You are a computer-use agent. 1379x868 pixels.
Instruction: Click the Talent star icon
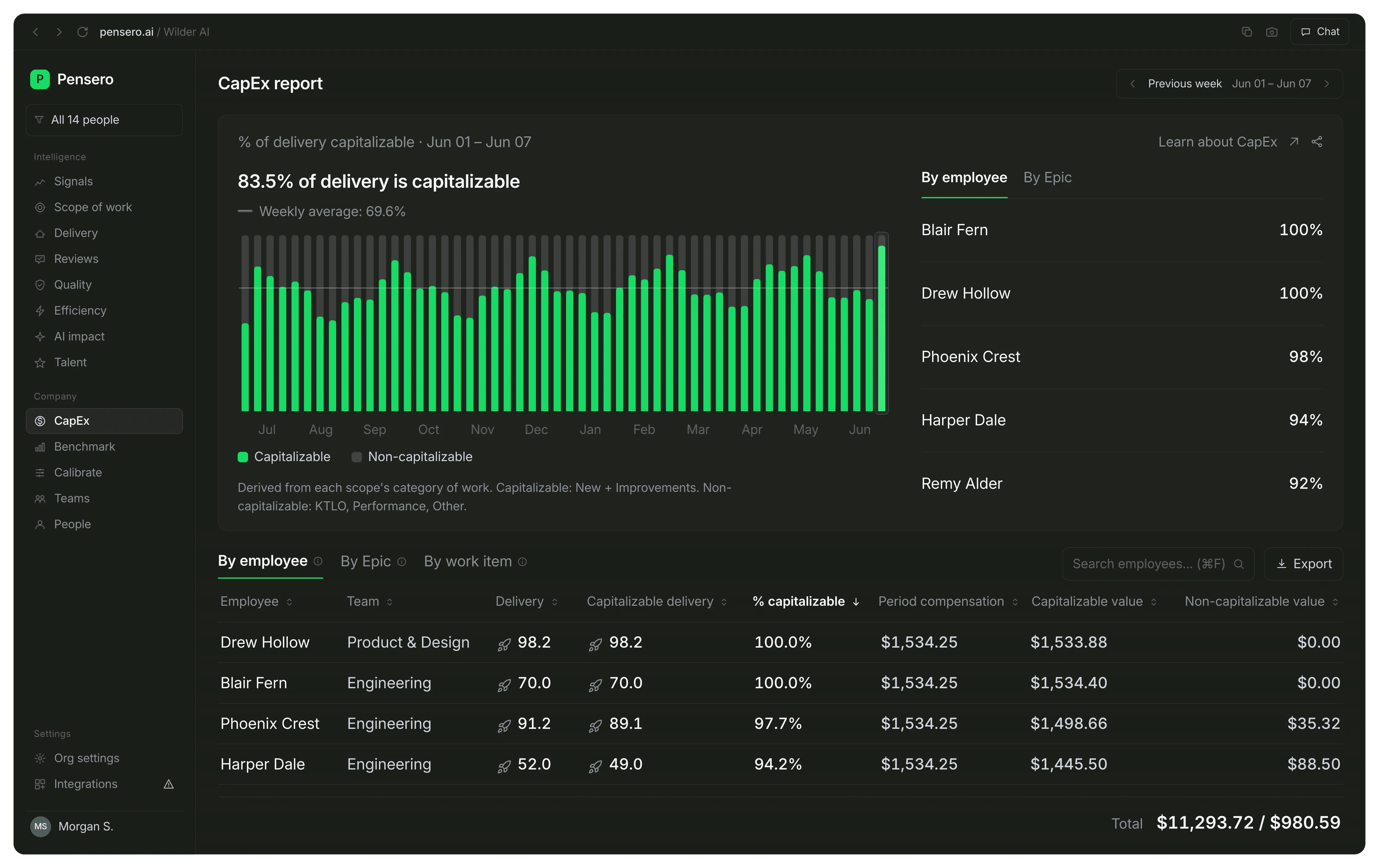point(40,363)
